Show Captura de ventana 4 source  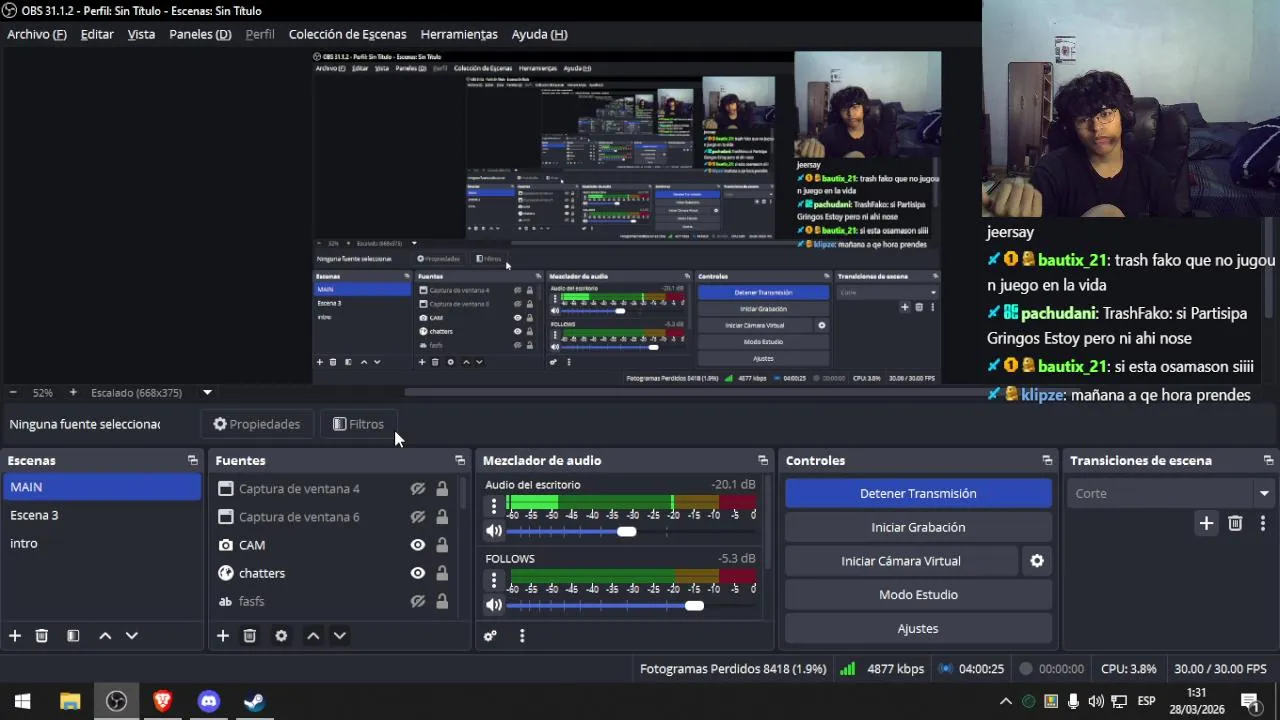coord(418,489)
